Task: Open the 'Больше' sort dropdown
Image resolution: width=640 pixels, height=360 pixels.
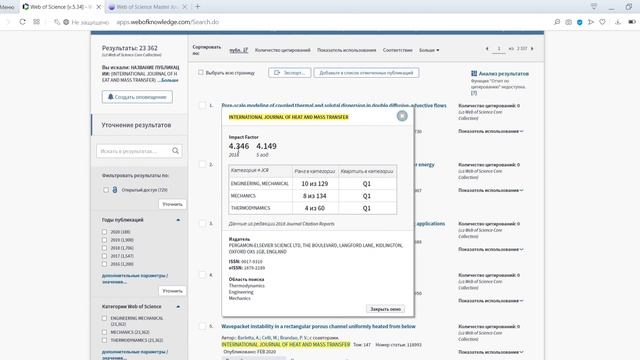Action: pos(429,50)
